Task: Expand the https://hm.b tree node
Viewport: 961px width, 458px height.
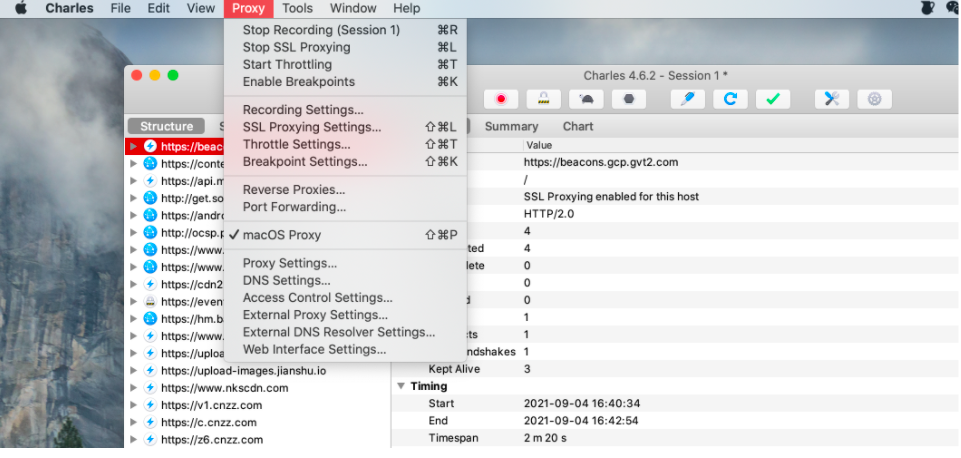Action: pyautogui.click(x=134, y=319)
